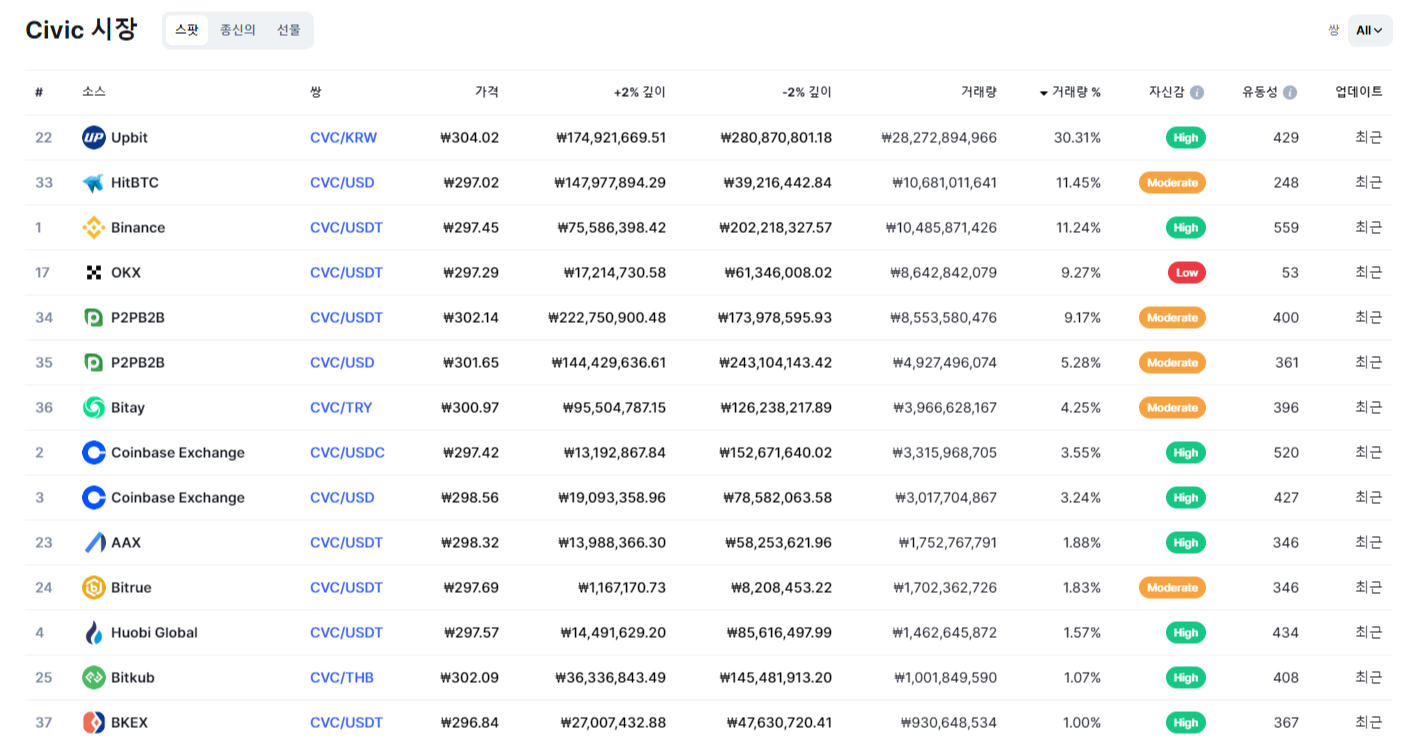Sort by the 거래량 column header
This screenshot has height=742, width=1413.
[979, 92]
